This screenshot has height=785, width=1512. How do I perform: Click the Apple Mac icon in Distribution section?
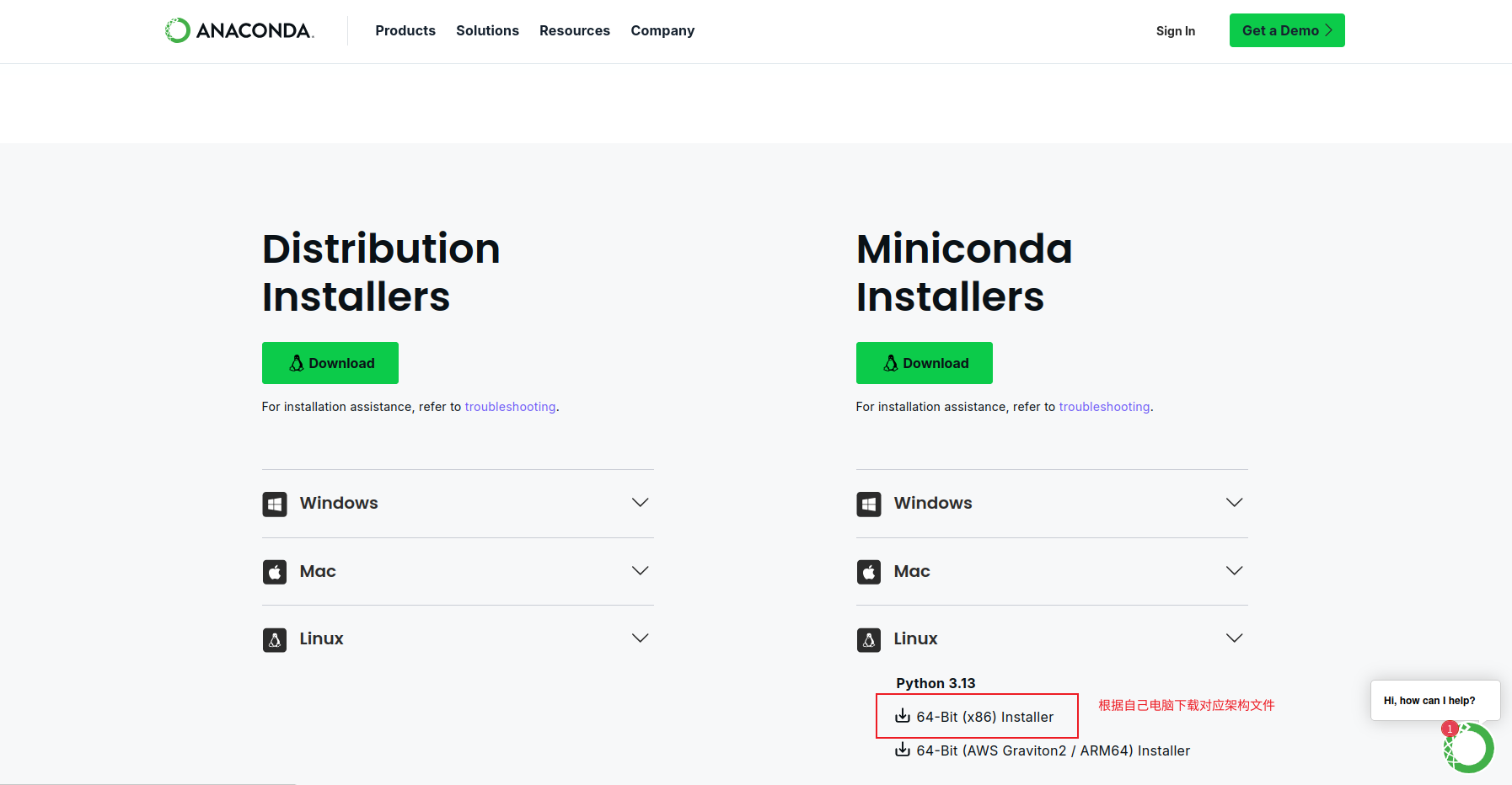[x=275, y=572]
